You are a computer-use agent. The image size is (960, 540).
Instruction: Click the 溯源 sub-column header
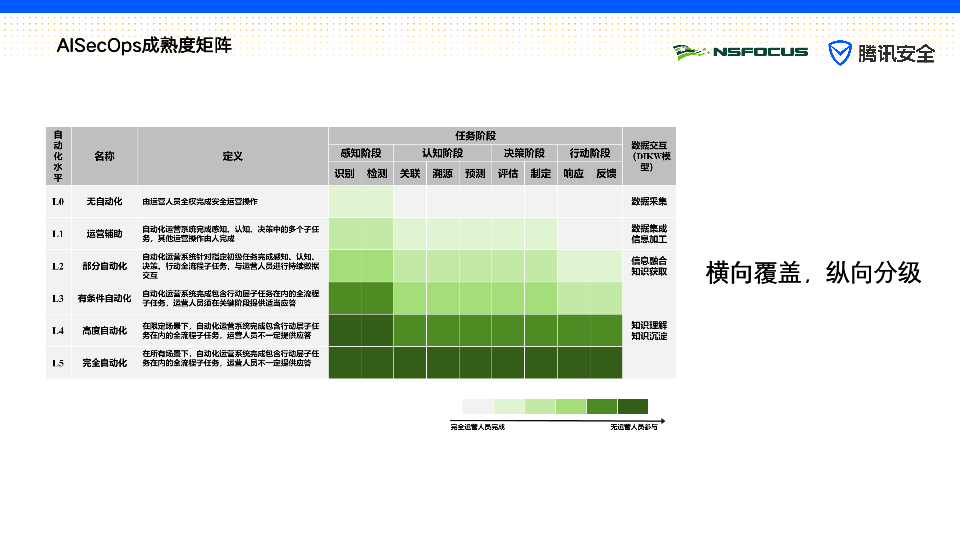(x=442, y=173)
